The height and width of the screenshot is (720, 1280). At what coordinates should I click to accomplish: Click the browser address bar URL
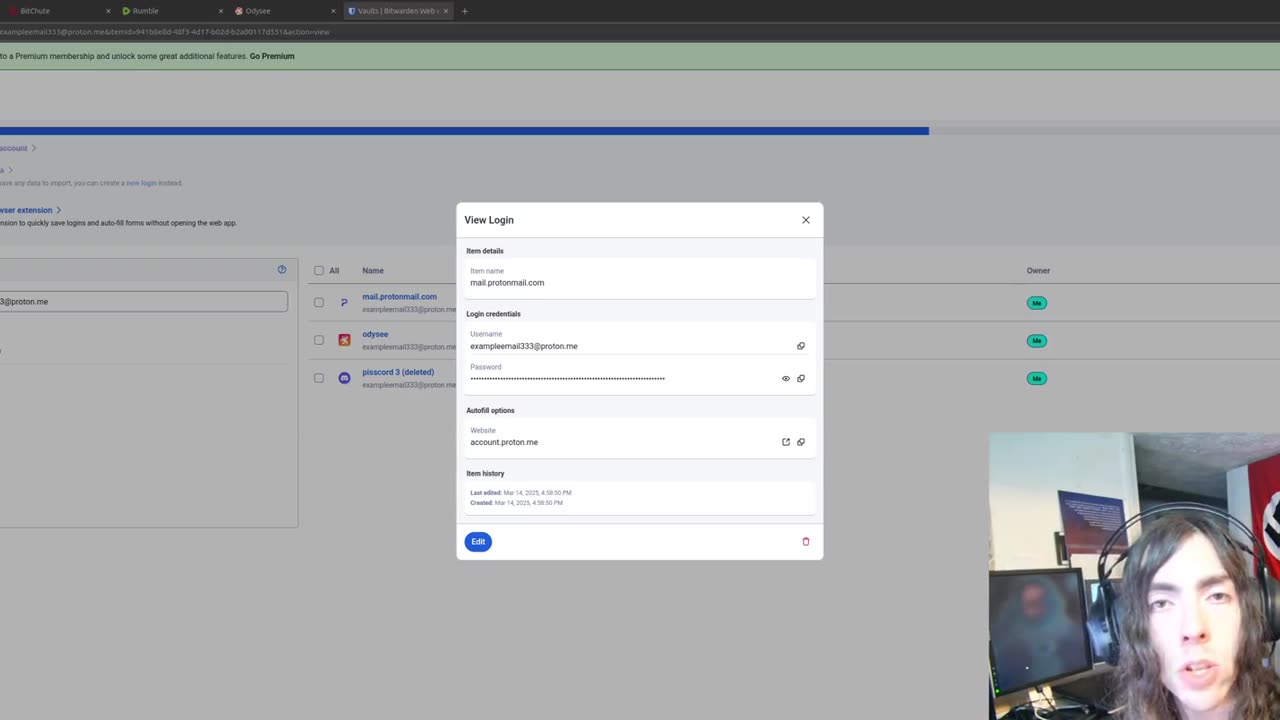165,32
